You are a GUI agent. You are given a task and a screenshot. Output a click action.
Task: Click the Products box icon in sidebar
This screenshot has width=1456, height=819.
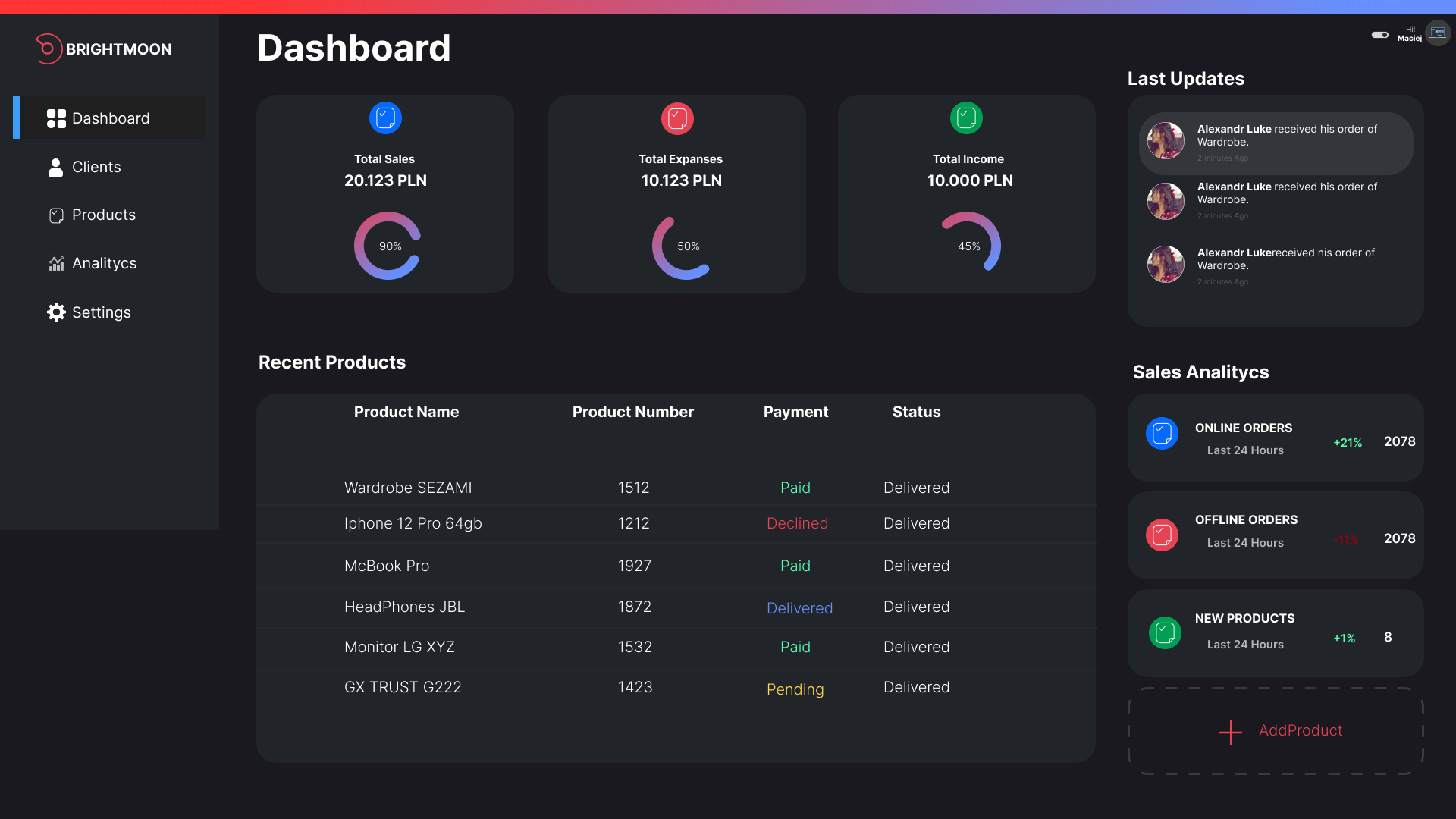click(x=56, y=215)
